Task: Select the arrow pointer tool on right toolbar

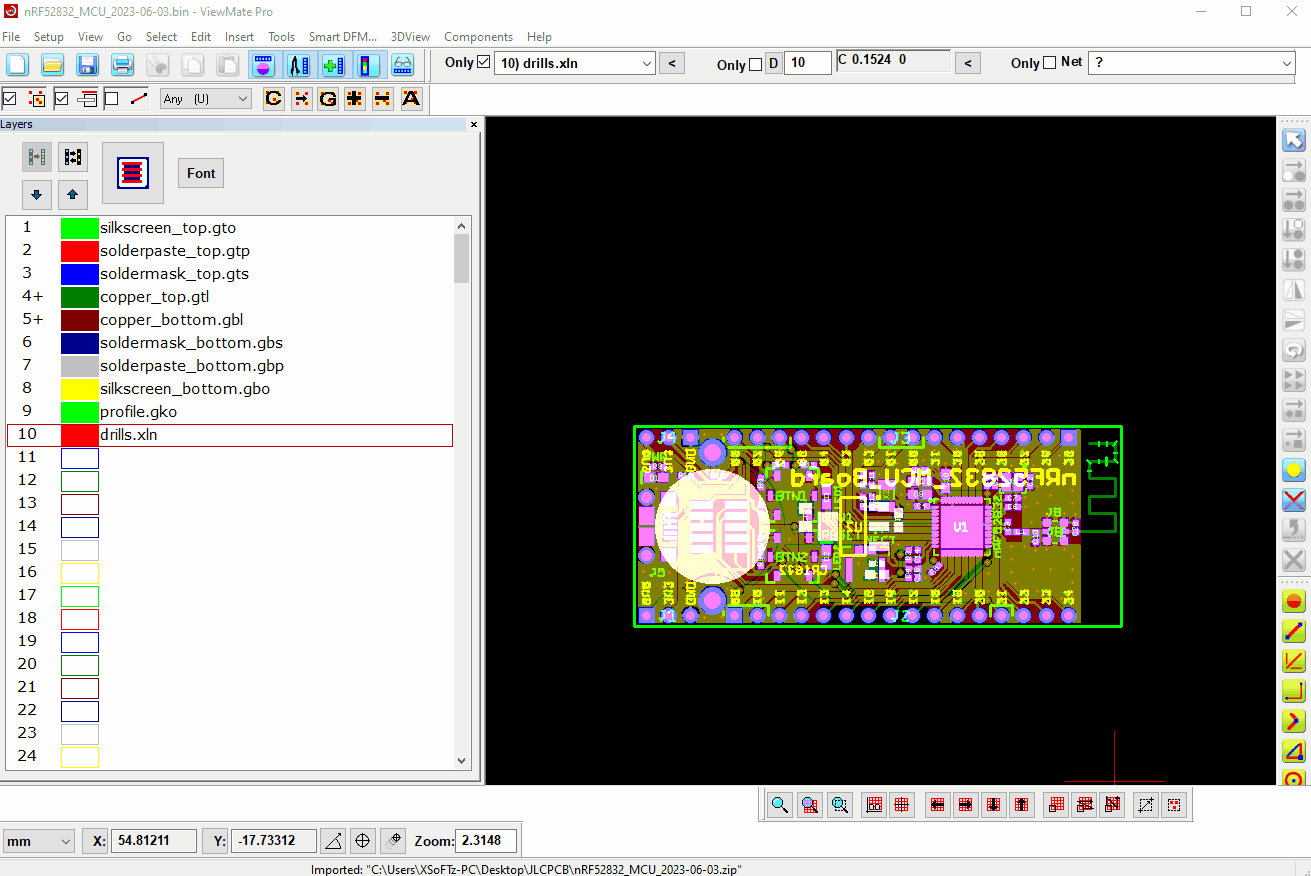Action: (x=1294, y=140)
